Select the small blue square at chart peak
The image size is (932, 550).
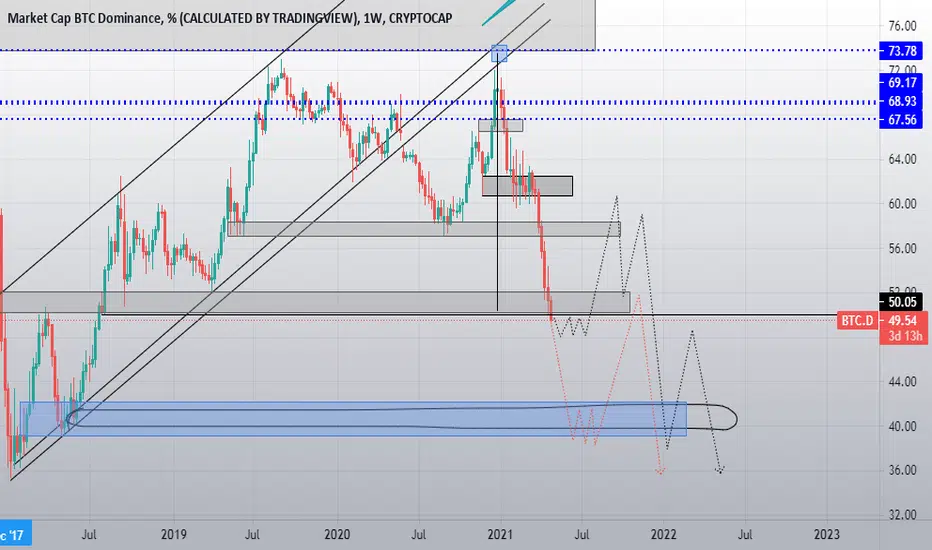pos(499,54)
